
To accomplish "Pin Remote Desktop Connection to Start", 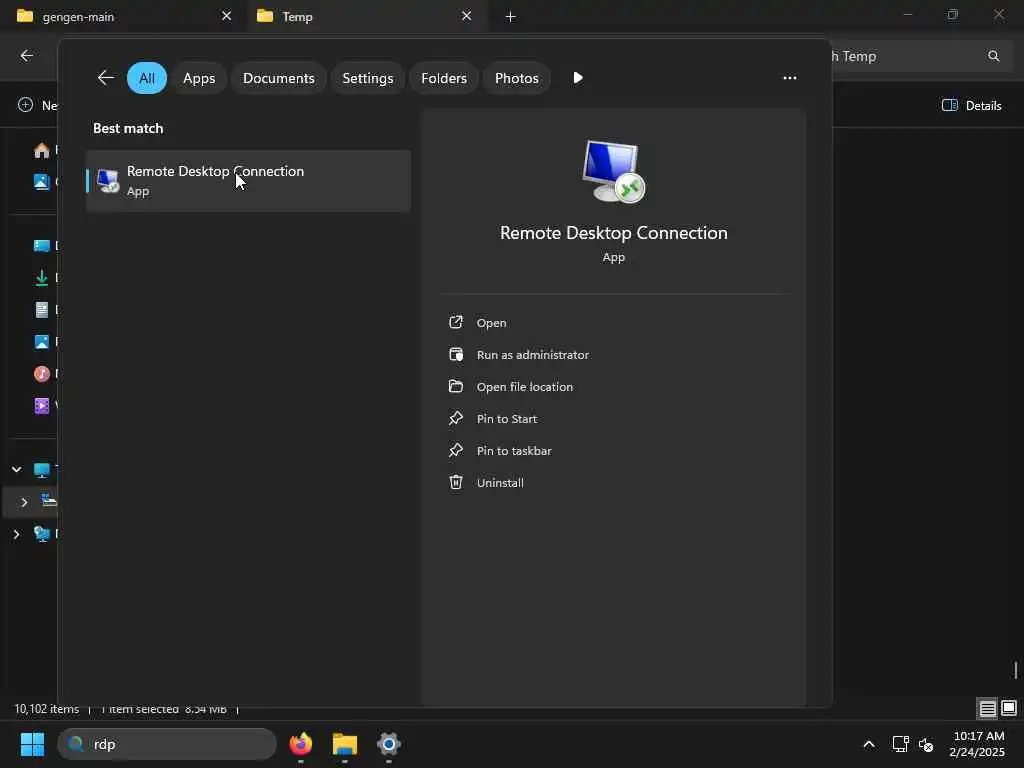I will click(x=506, y=419).
